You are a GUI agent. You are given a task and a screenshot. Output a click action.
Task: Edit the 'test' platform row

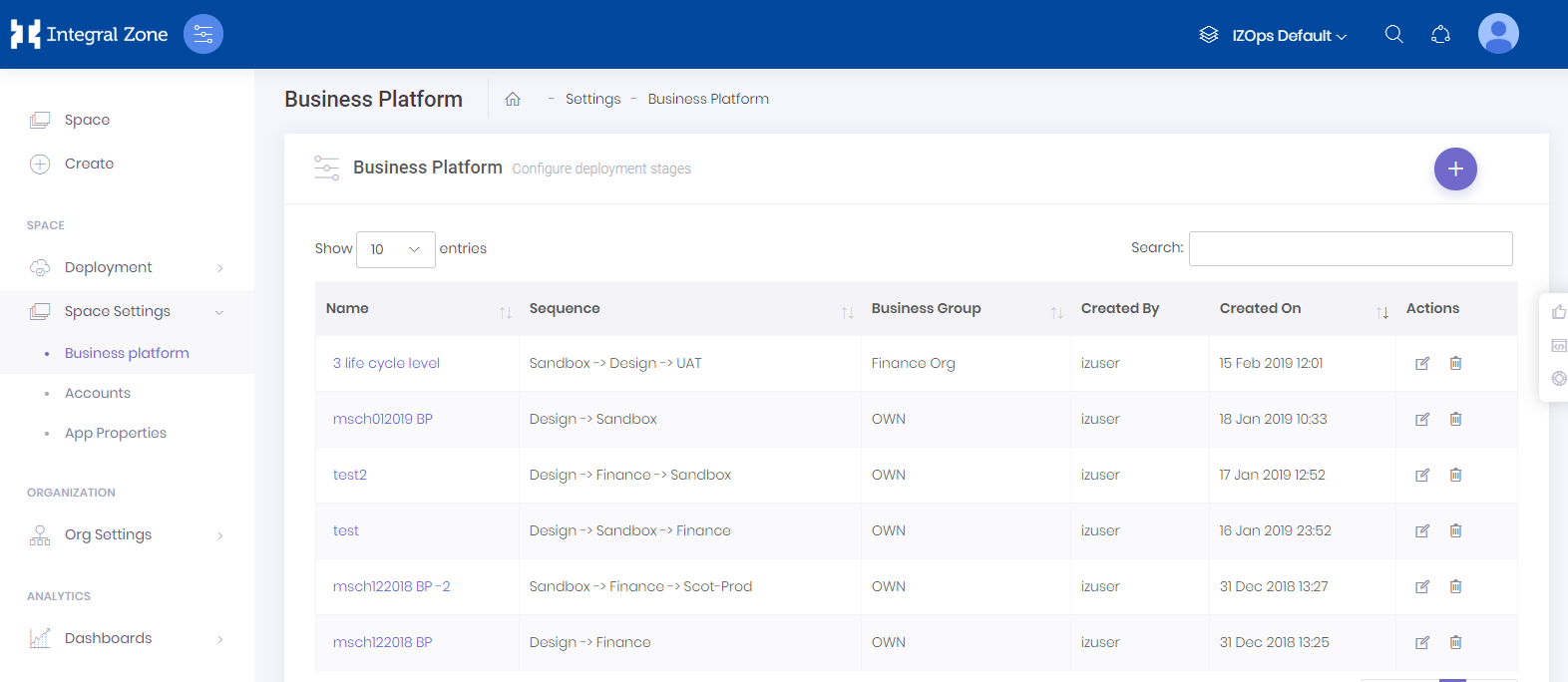pos(1422,531)
